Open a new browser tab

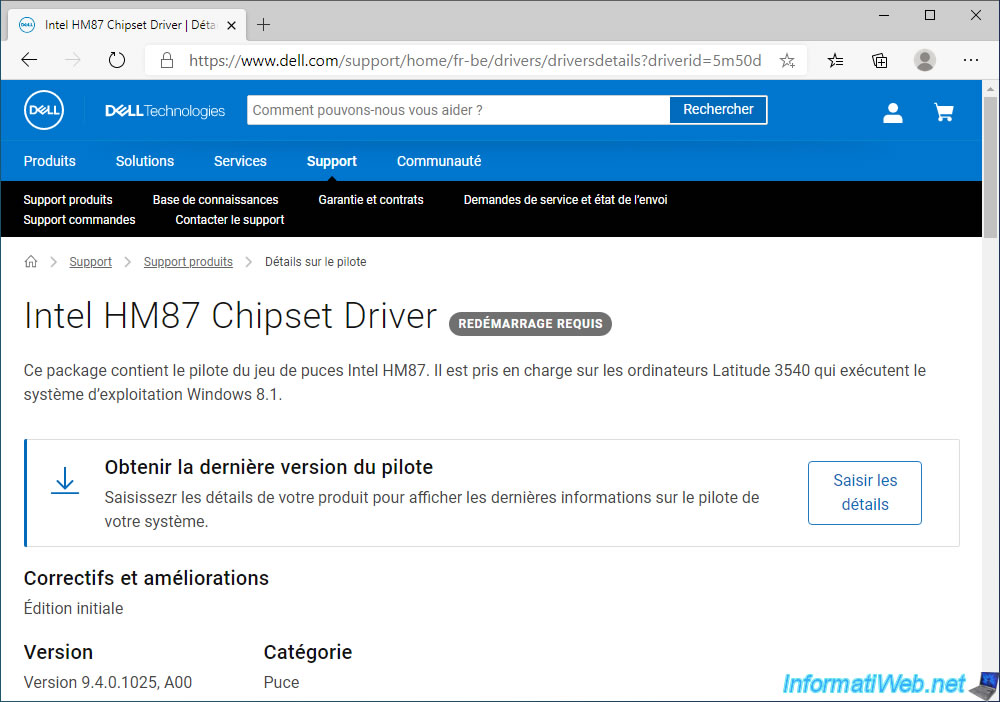[263, 25]
